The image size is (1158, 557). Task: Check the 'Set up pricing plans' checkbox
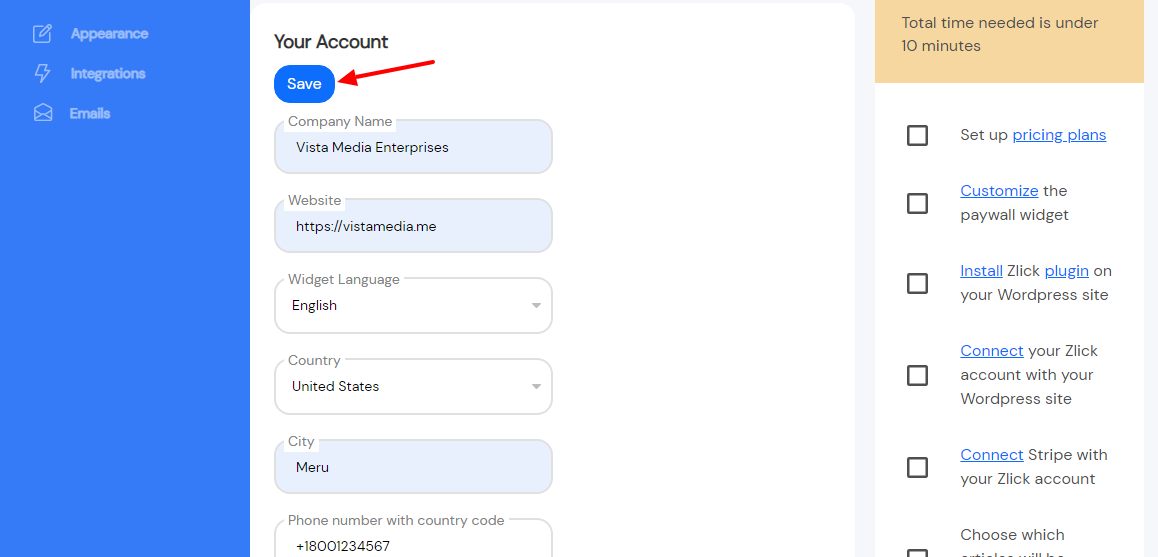point(917,135)
